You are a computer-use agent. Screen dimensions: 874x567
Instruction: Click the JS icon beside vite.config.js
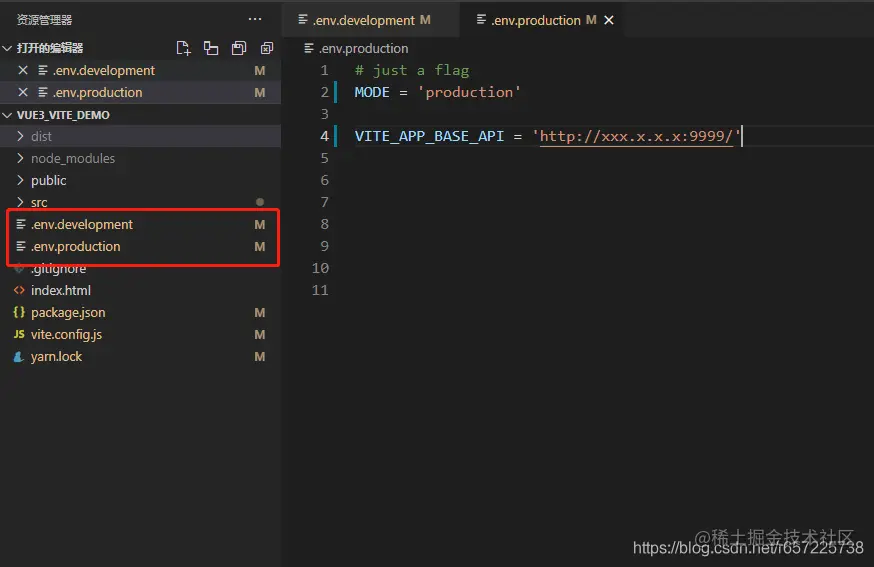[x=19, y=334]
